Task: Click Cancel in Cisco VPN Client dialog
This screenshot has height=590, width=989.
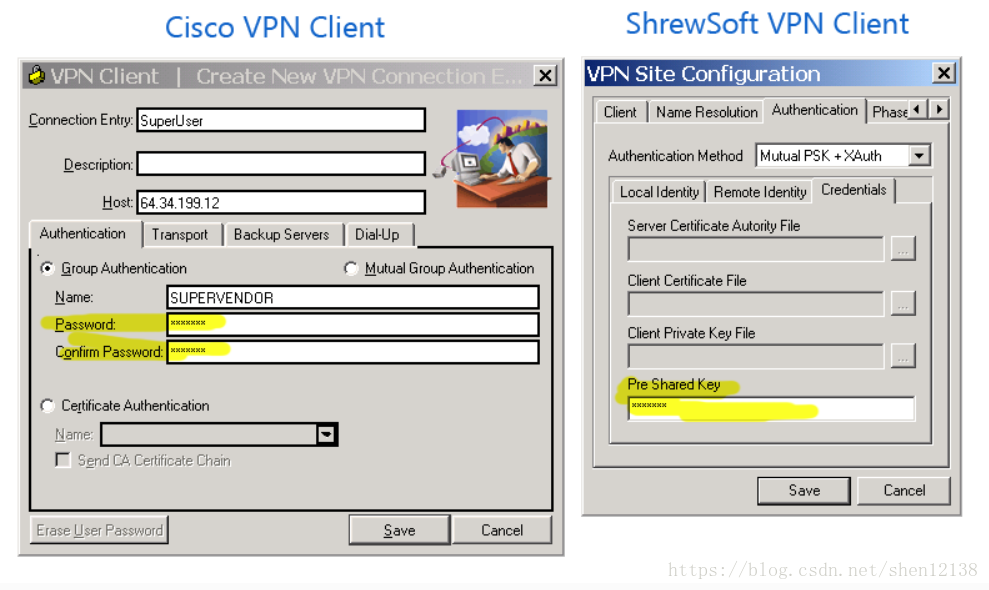Action: [x=502, y=530]
